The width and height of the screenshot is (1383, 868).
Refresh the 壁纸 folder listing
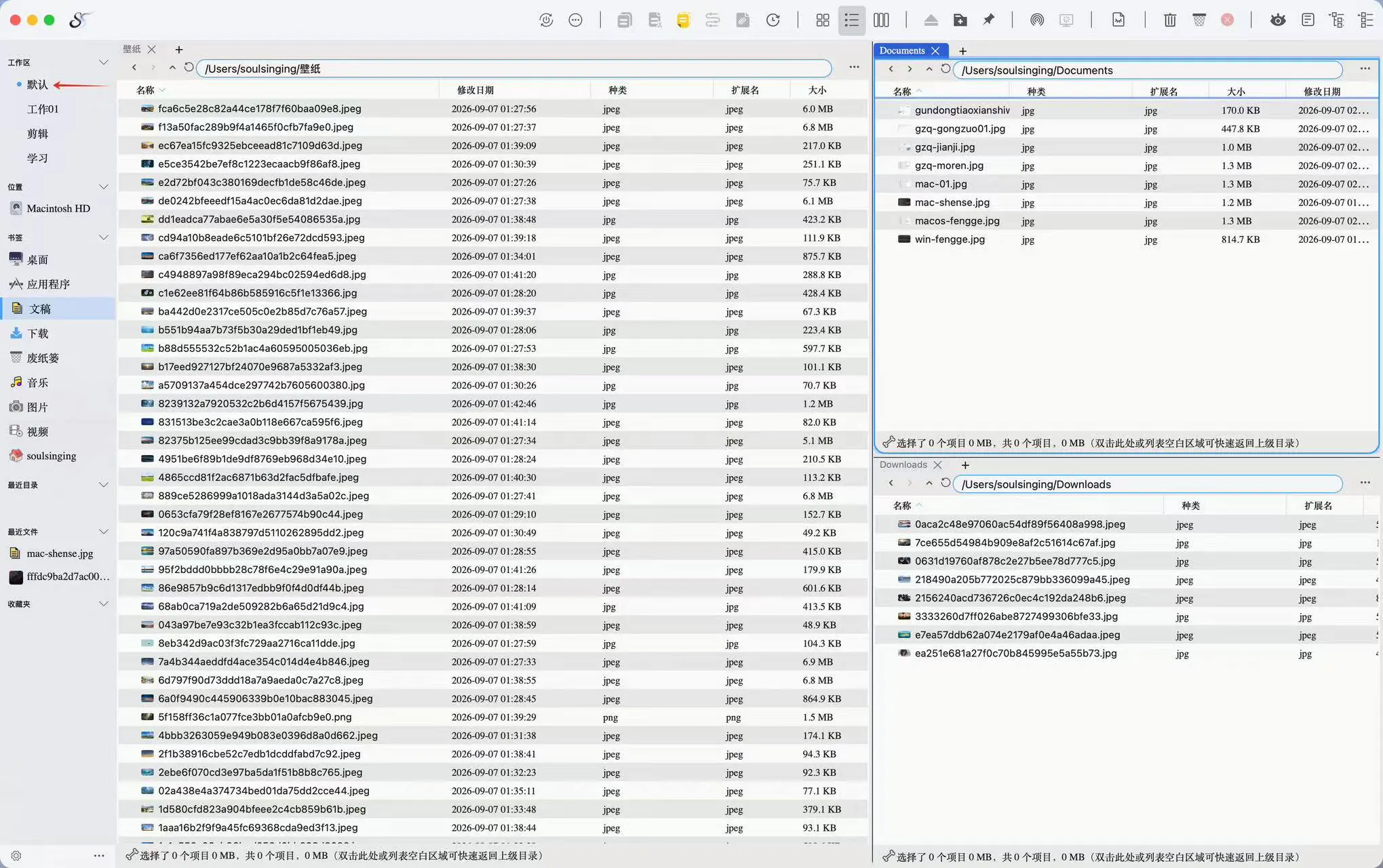point(189,68)
